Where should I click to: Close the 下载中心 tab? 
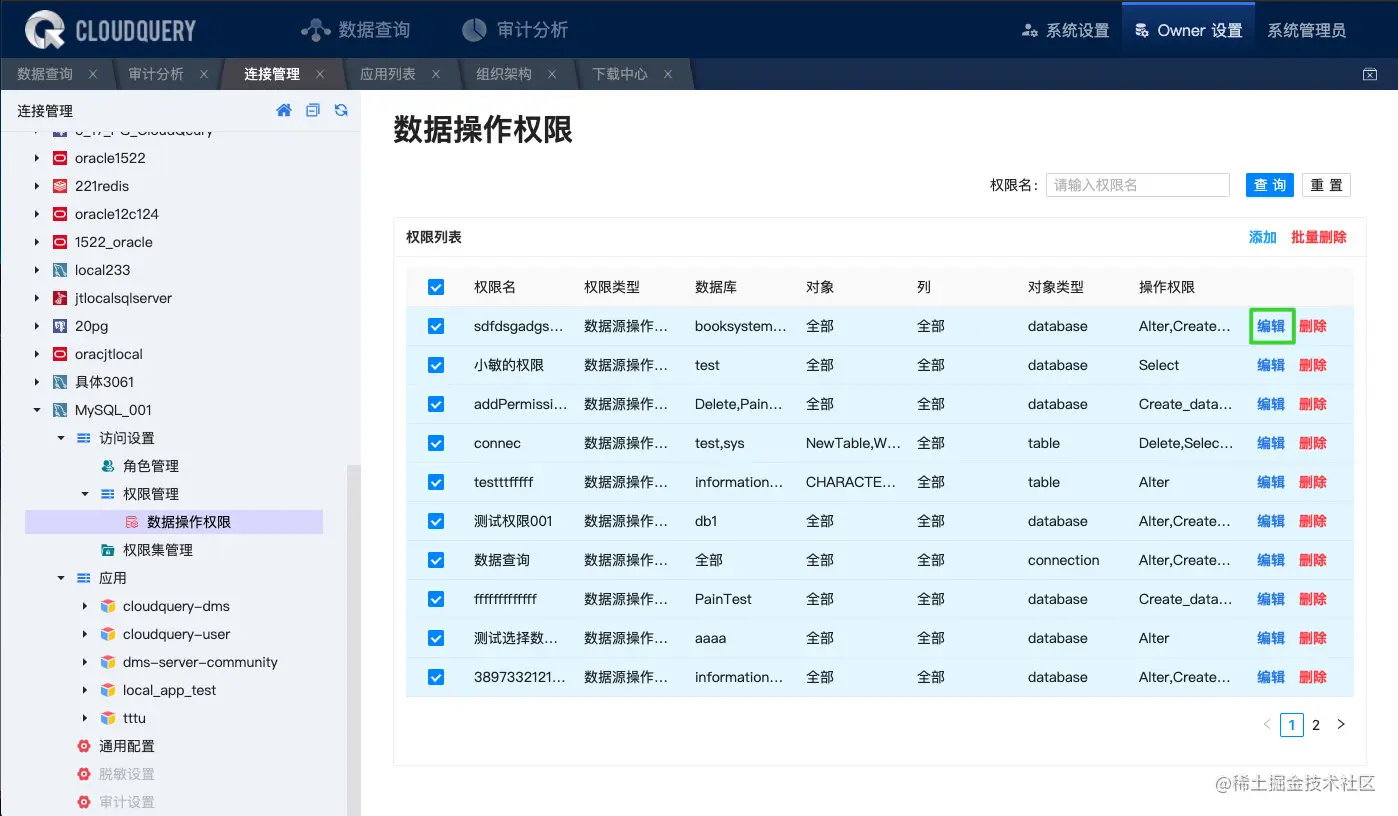668,74
